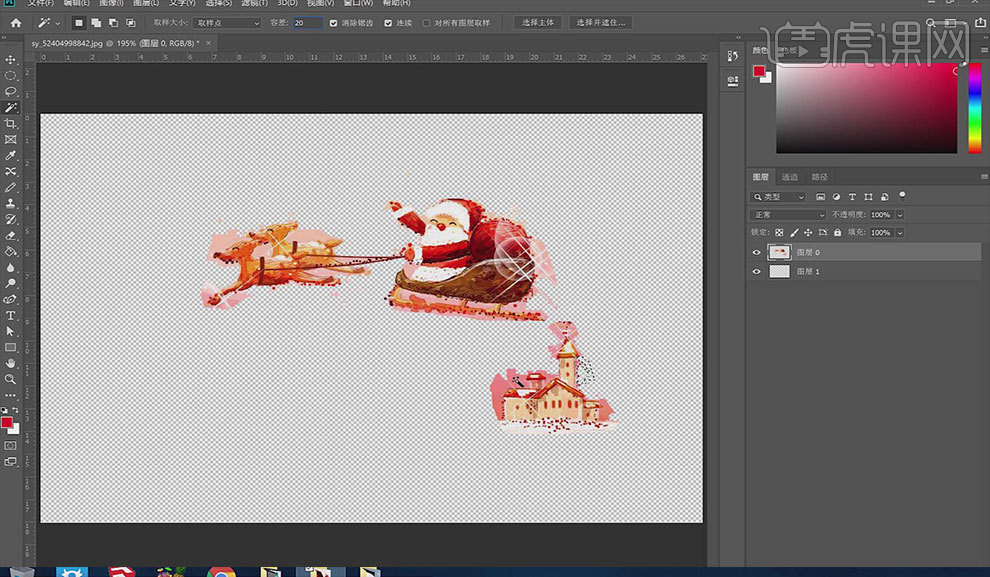990x577 pixels.
Task: Click the toolbox foreground red color swatch
Action: coord(7,422)
